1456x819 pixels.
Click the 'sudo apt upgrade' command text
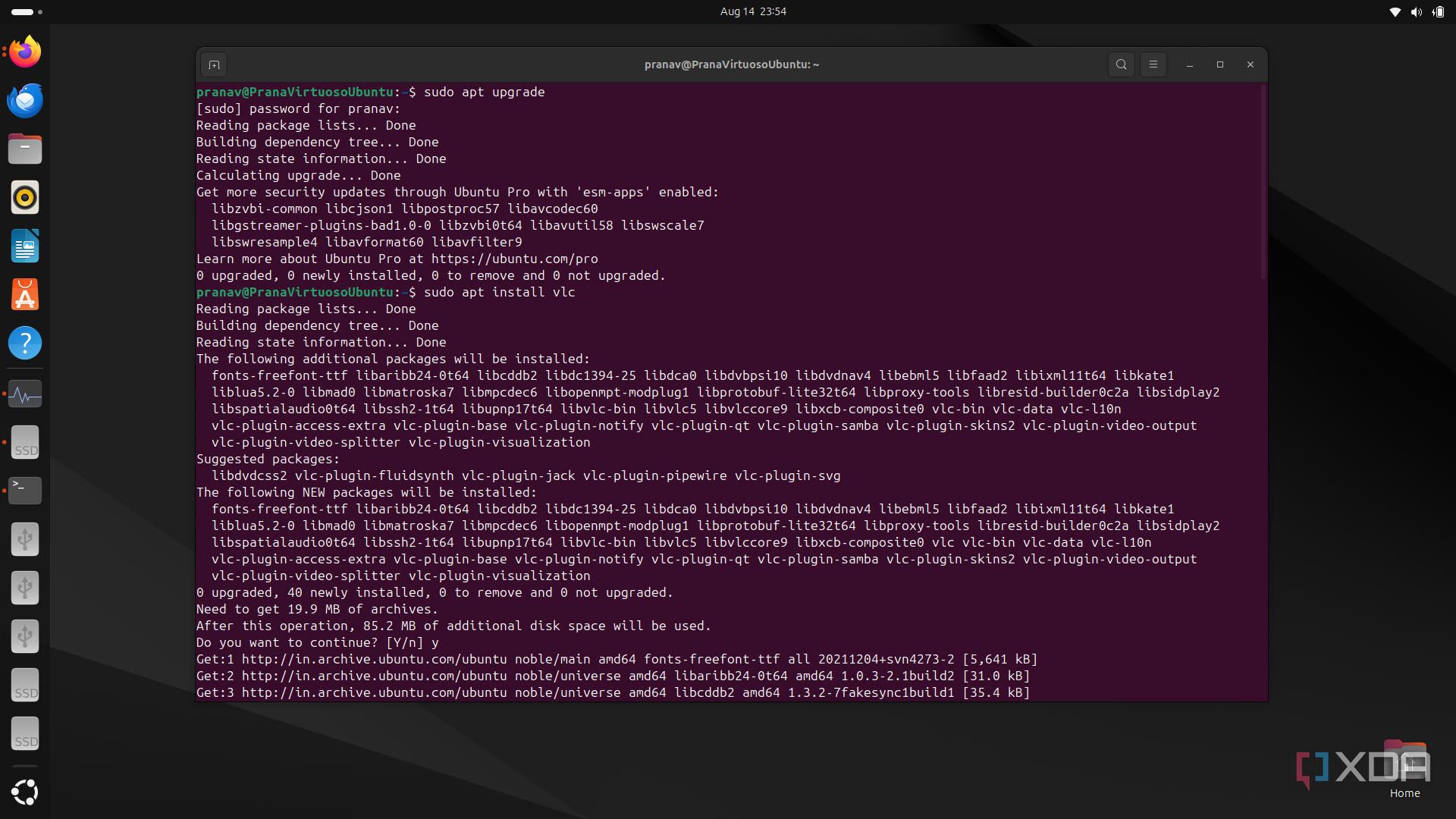point(484,92)
